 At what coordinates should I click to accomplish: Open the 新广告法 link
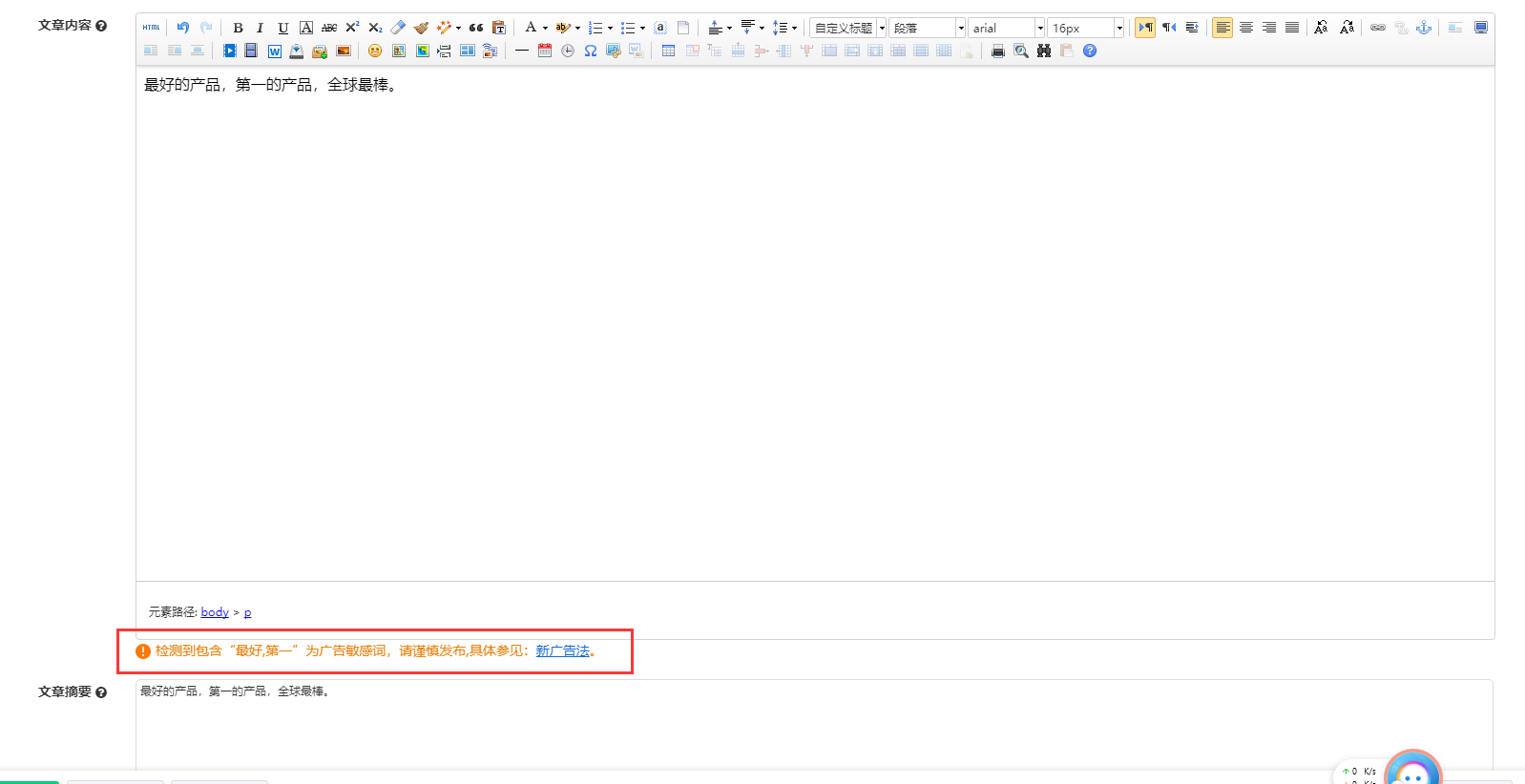click(562, 650)
